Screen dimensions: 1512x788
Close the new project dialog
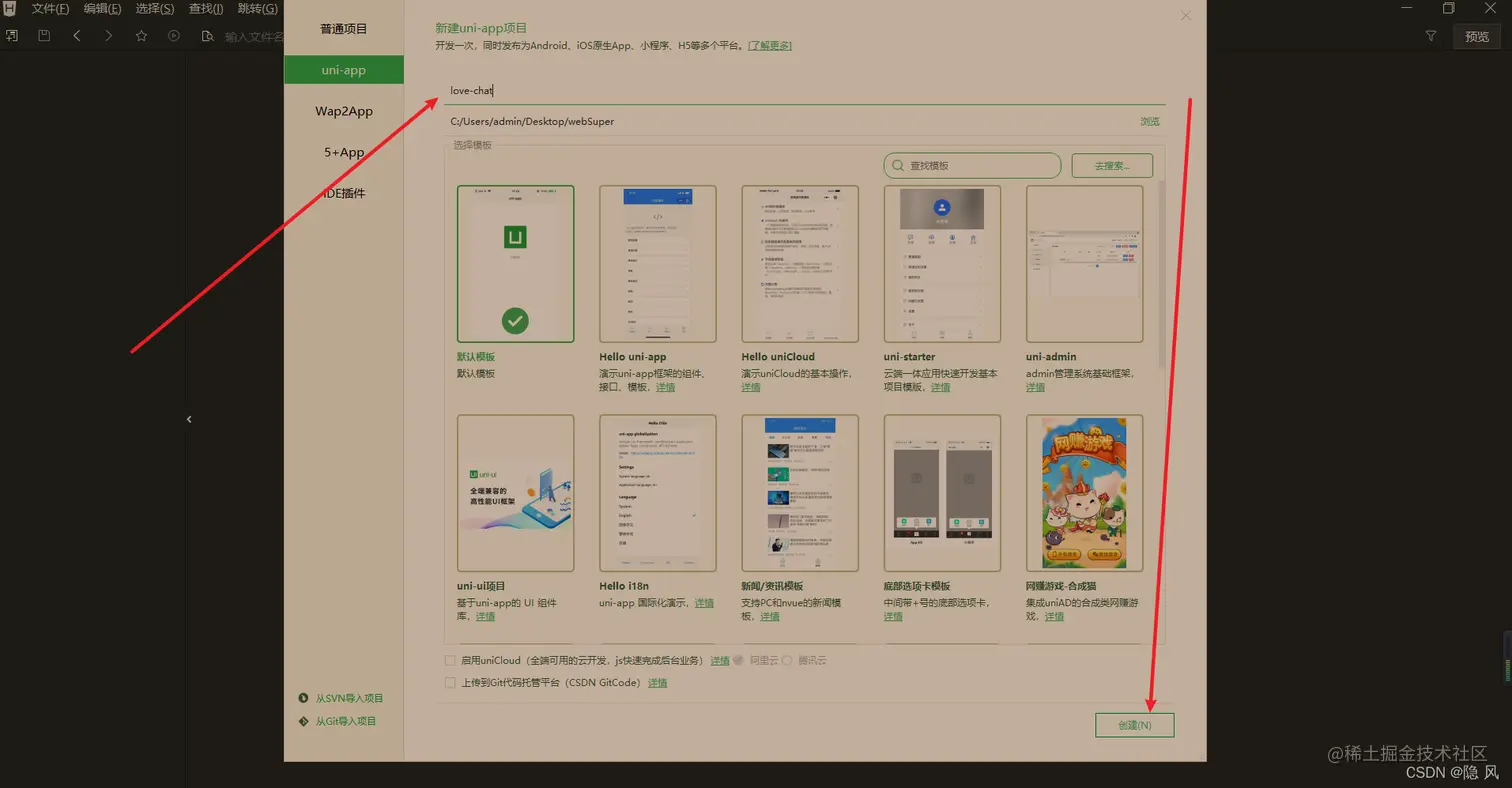[x=1186, y=15]
